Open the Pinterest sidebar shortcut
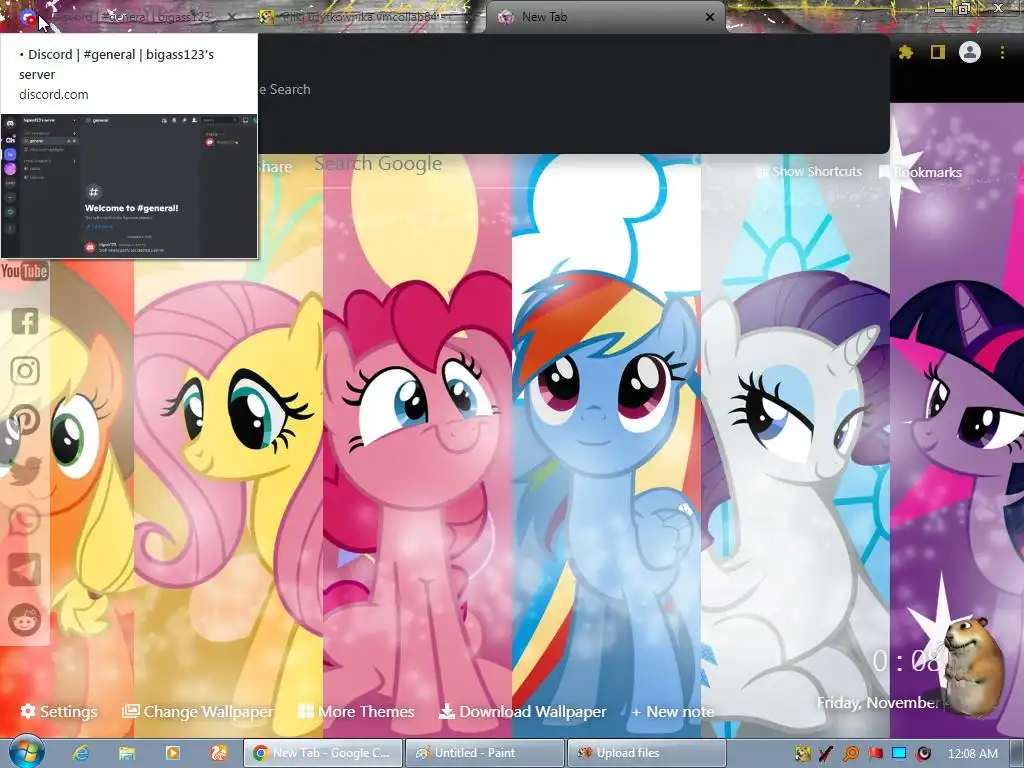The image size is (1024, 768). (x=25, y=421)
